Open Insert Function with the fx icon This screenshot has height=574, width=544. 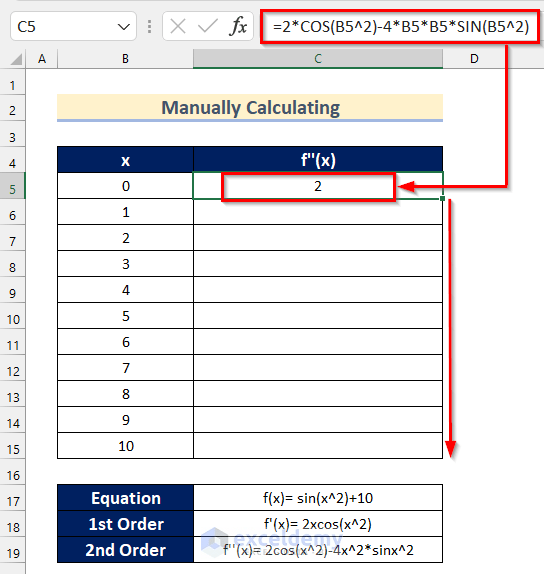pos(238,26)
